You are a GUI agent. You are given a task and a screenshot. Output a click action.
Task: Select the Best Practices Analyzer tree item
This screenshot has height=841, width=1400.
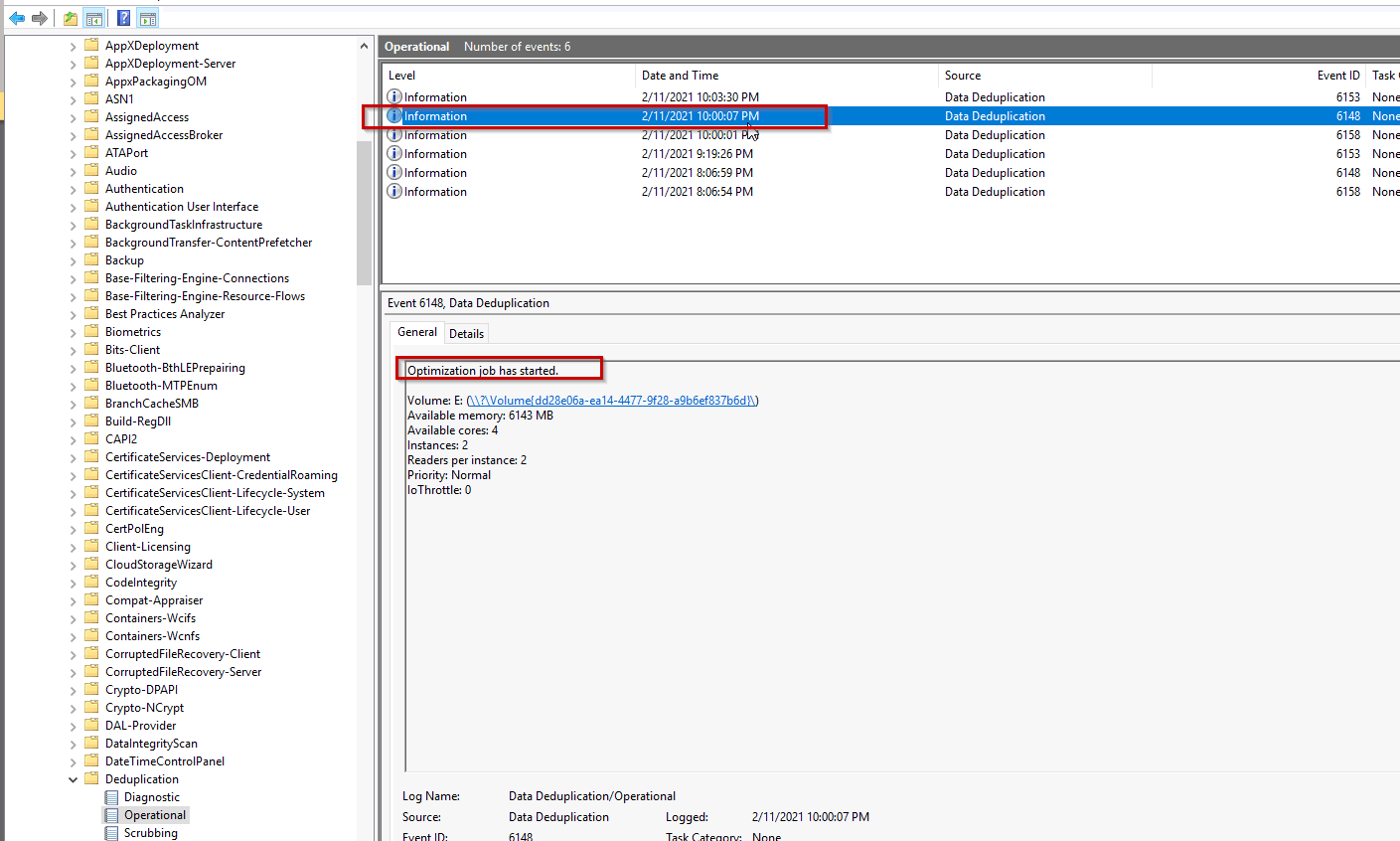coord(165,314)
